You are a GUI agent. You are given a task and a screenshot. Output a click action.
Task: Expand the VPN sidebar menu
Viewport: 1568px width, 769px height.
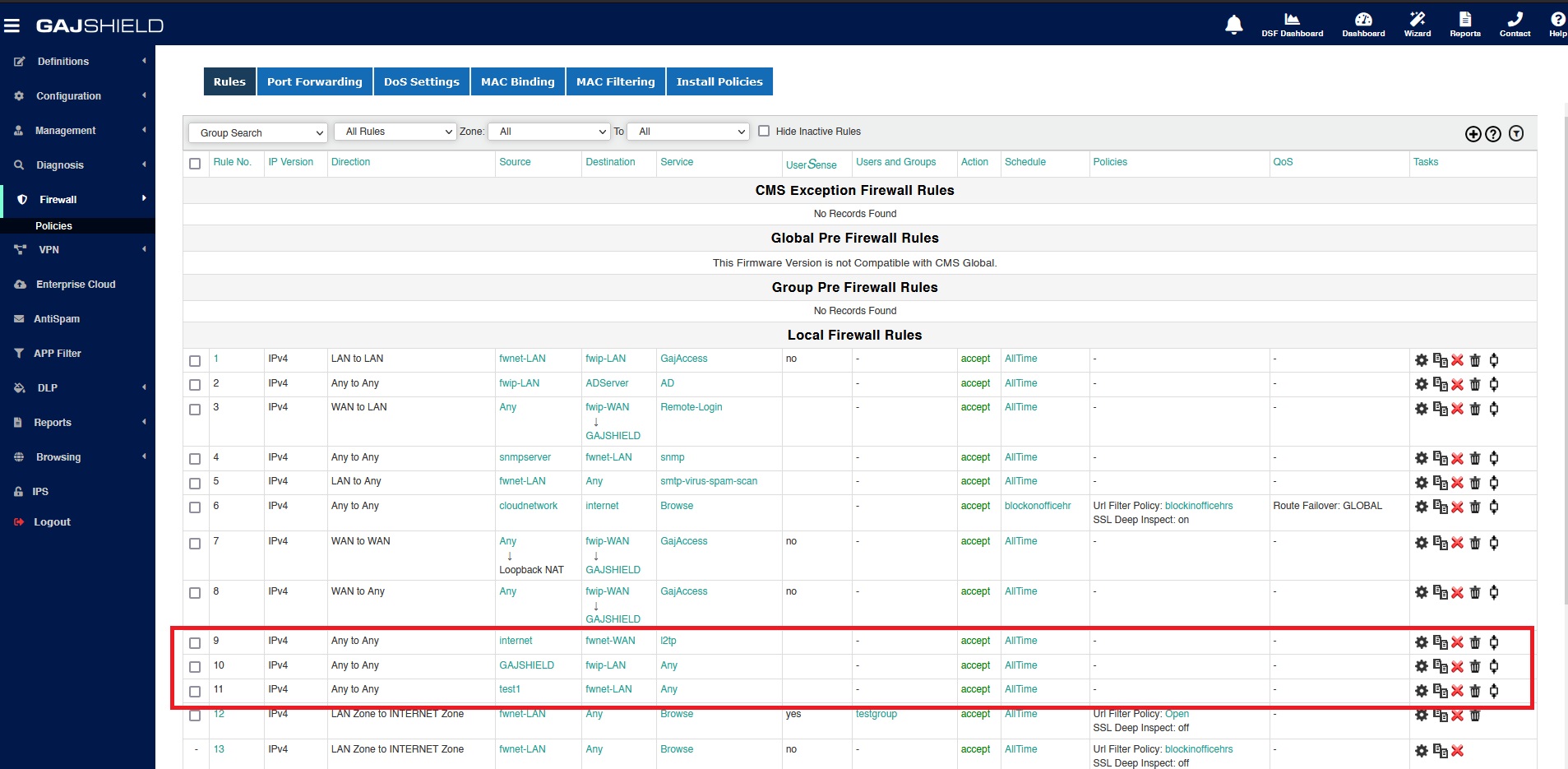(77, 250)
